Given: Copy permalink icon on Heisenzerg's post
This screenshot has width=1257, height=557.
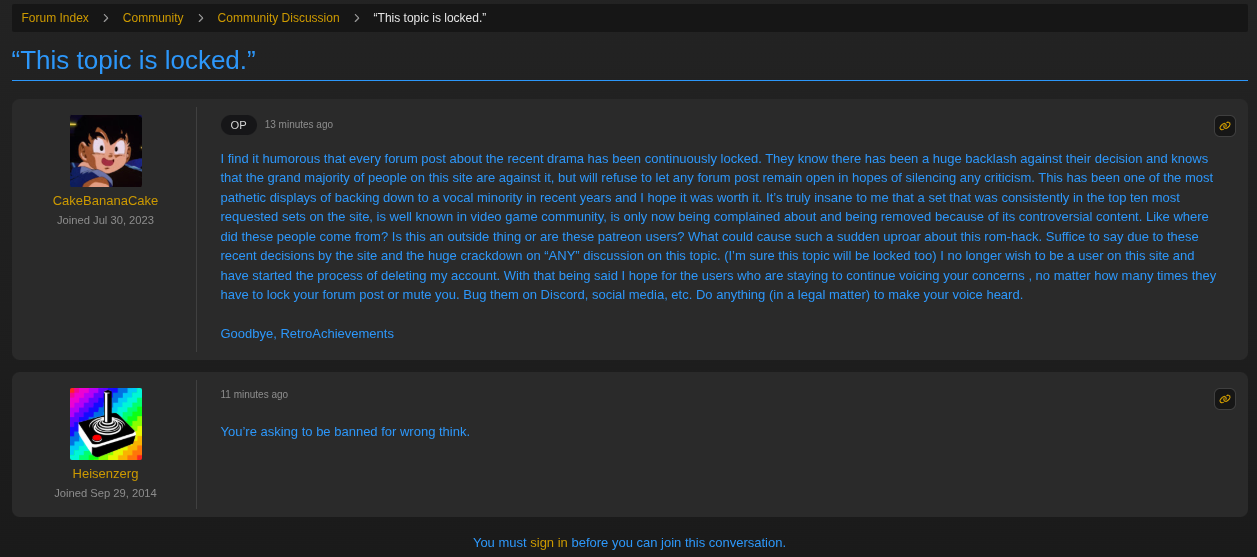Looking at the screenshot, I should (1225, 399).
